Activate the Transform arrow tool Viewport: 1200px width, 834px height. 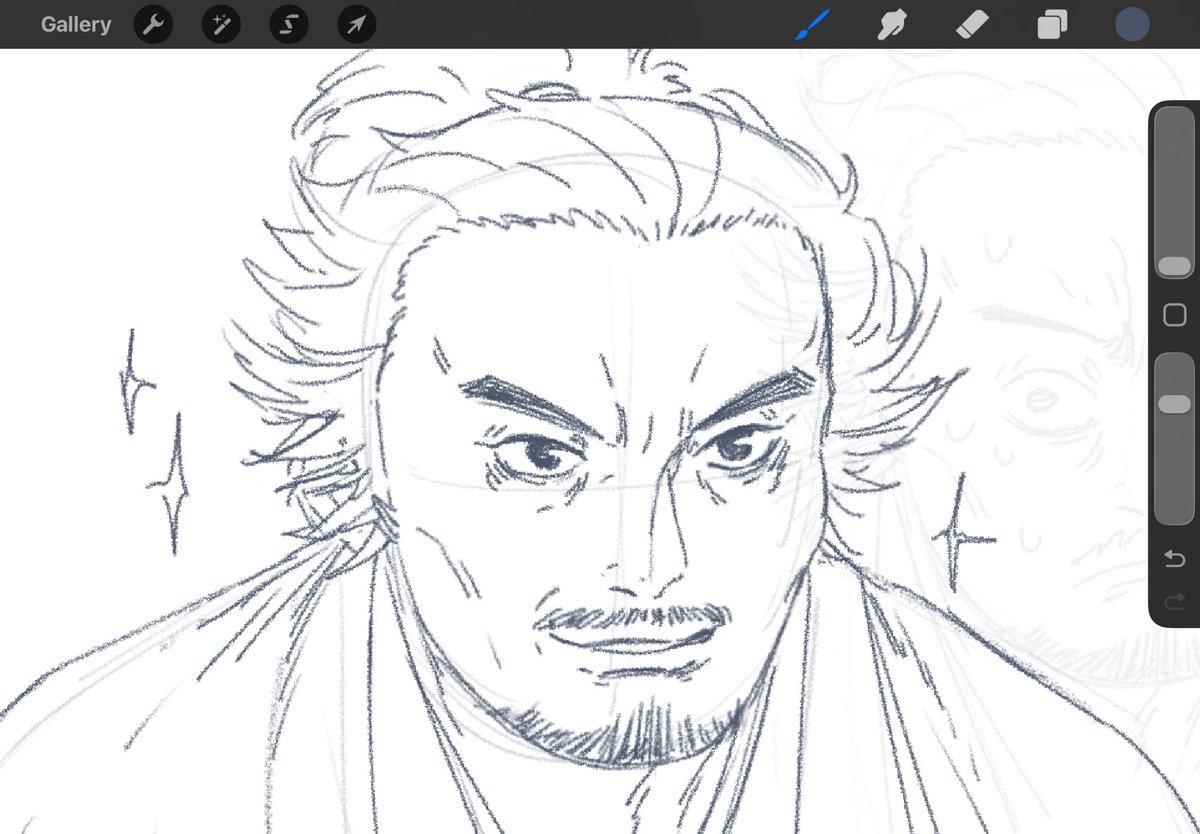(x=357, y=24)
